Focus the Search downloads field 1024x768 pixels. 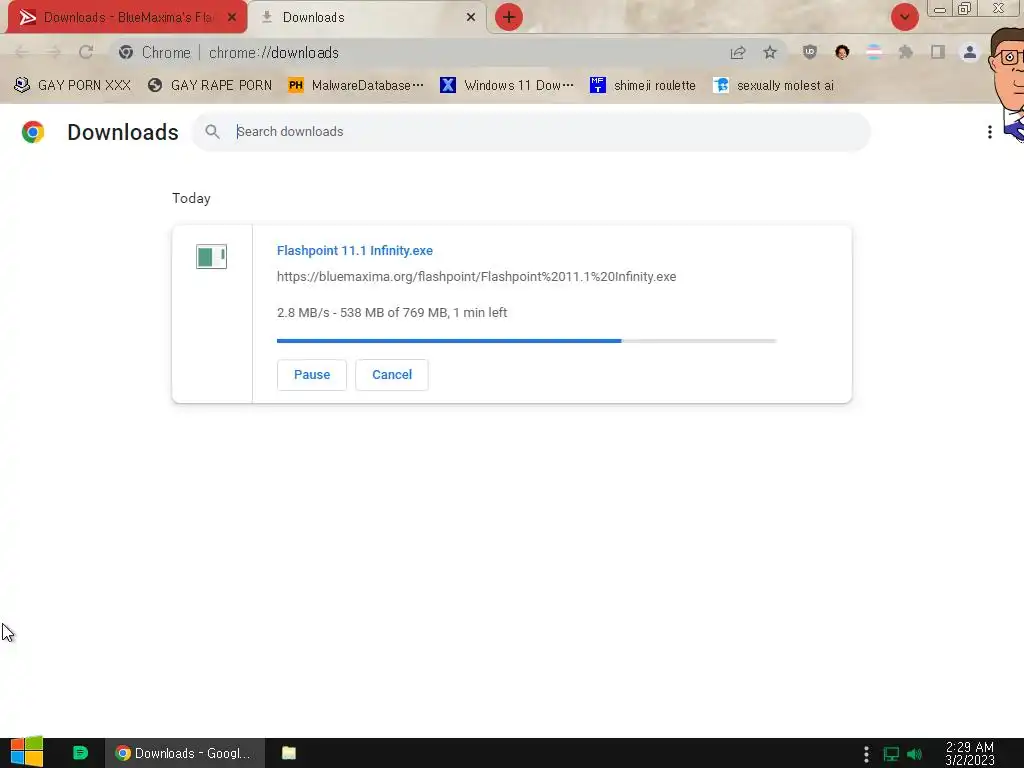(531, 131)
